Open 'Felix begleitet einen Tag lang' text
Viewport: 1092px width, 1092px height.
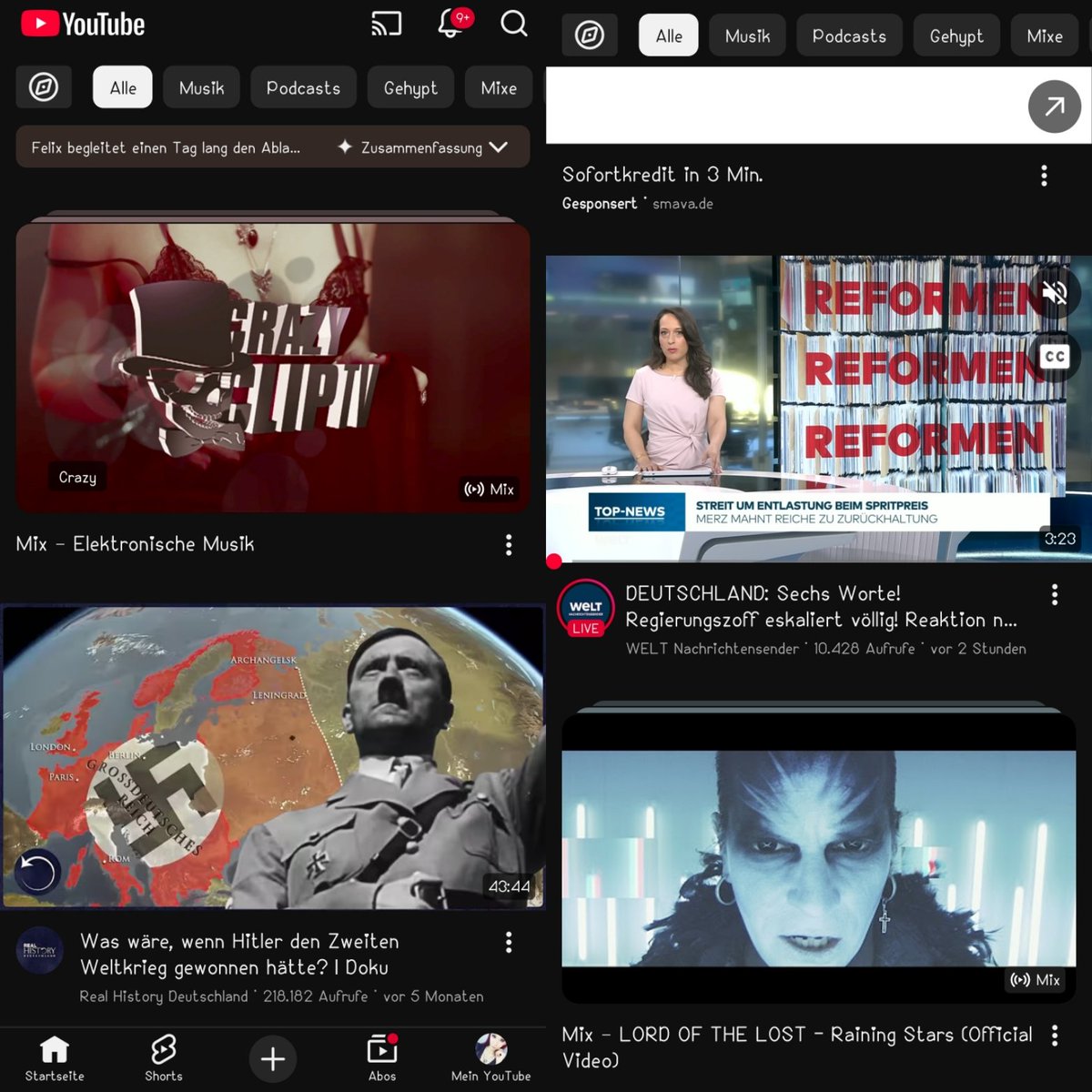166,147
